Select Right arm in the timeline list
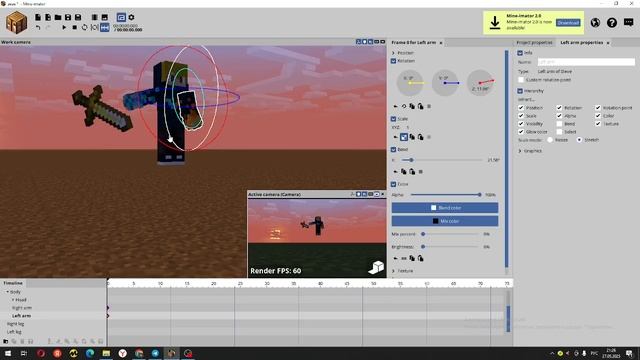Screen dimensions: 640x360 click(22, 308)
